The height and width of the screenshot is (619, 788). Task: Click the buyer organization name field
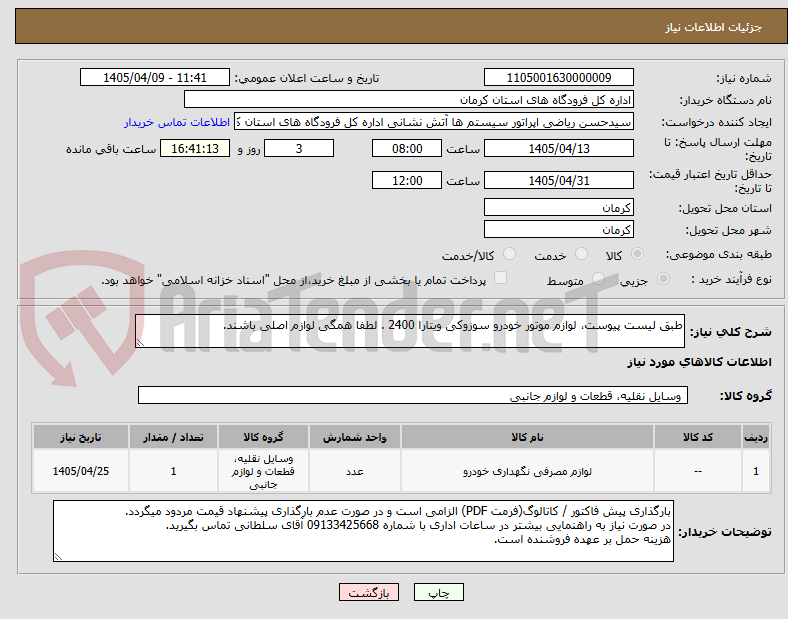(x=409, y=99)
